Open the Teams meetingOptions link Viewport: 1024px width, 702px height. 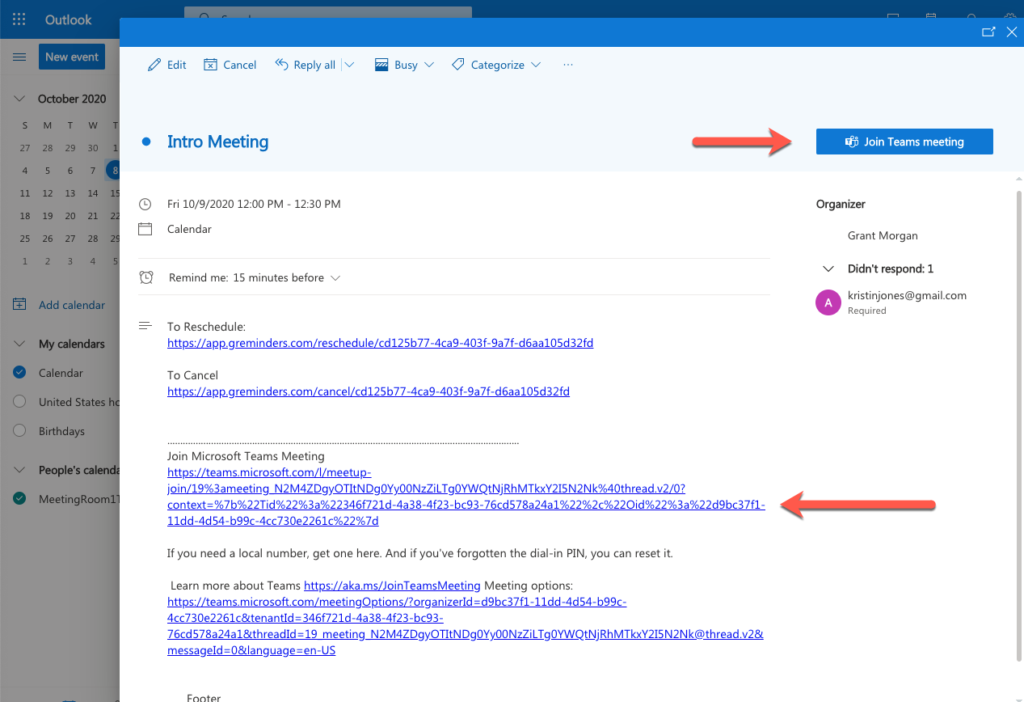(465, 626)
